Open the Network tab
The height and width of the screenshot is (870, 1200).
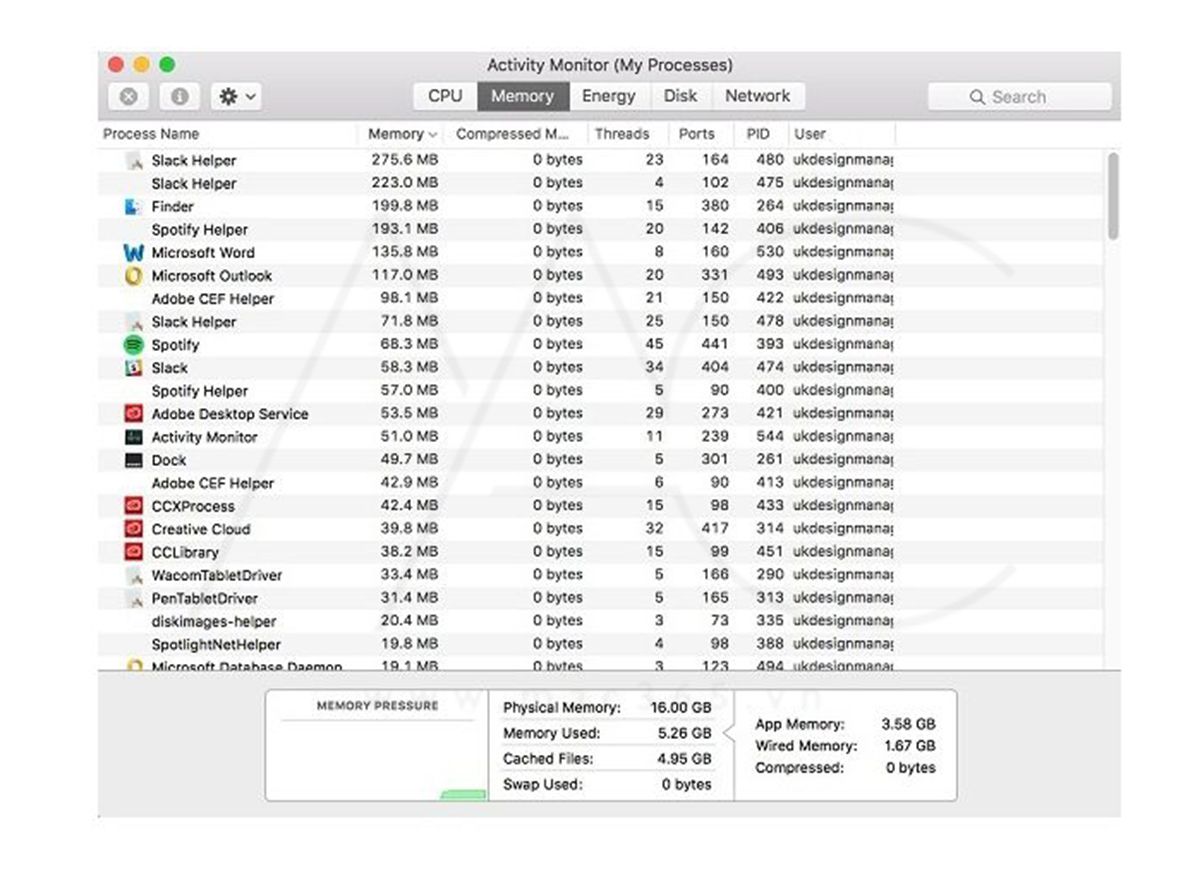click(757, 96)
